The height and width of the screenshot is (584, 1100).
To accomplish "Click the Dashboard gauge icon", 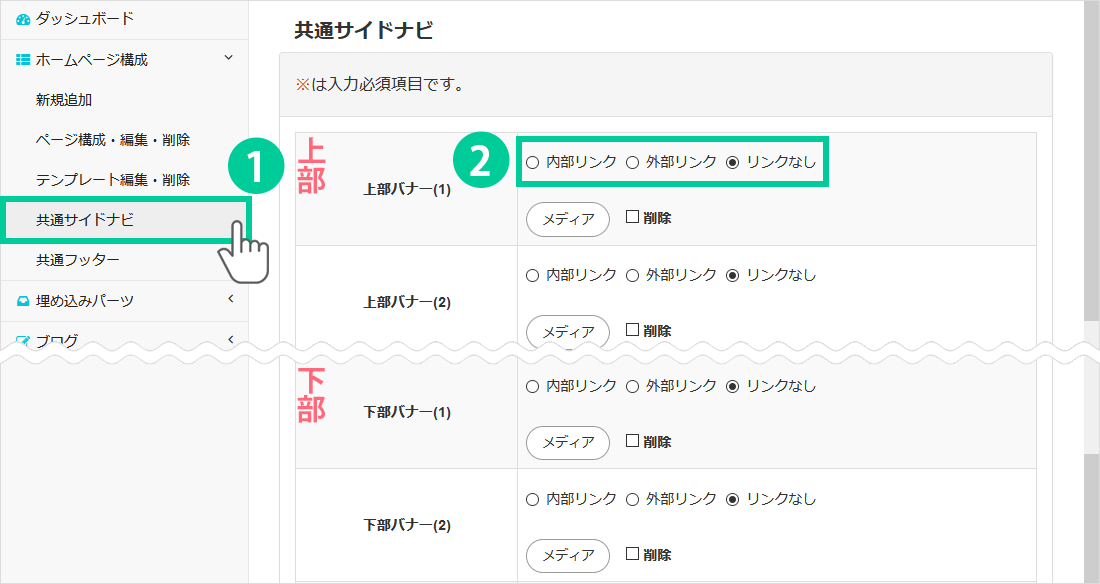I will point(23,19).
